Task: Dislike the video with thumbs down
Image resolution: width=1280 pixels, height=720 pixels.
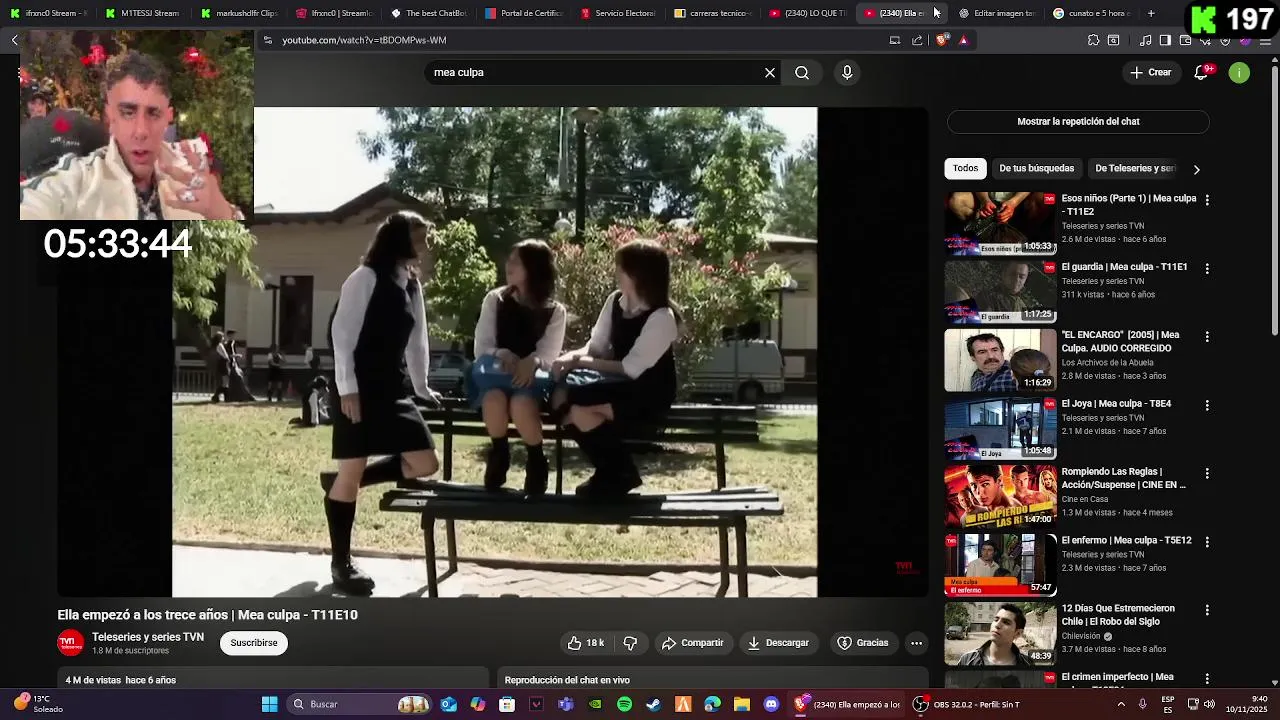Action: [630, 643]
